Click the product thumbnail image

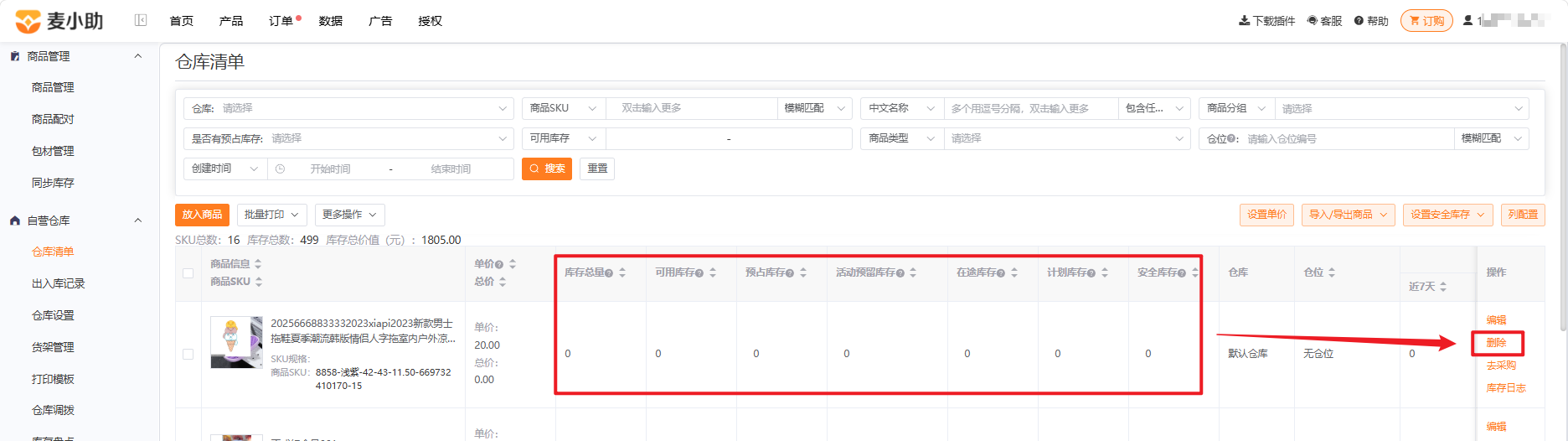tap(236, 342)
